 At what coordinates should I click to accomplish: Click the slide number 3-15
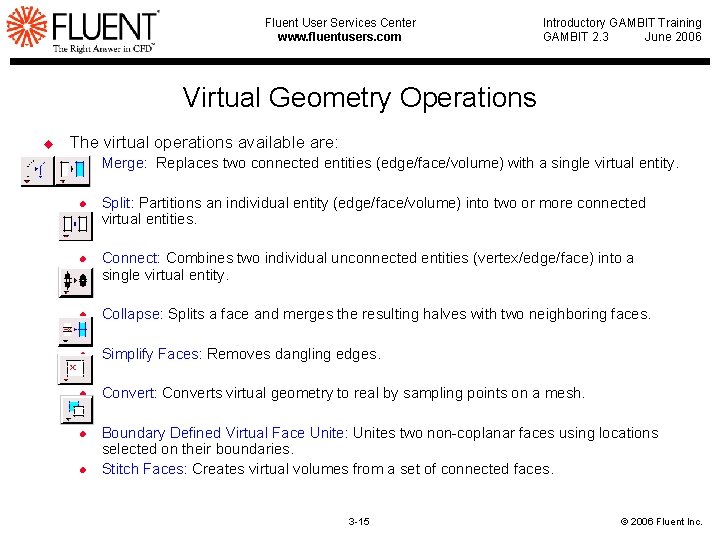point(359,521)
